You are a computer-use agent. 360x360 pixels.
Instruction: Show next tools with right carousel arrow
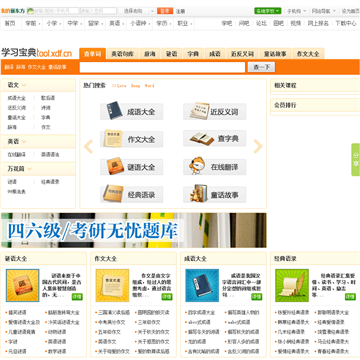258,146
